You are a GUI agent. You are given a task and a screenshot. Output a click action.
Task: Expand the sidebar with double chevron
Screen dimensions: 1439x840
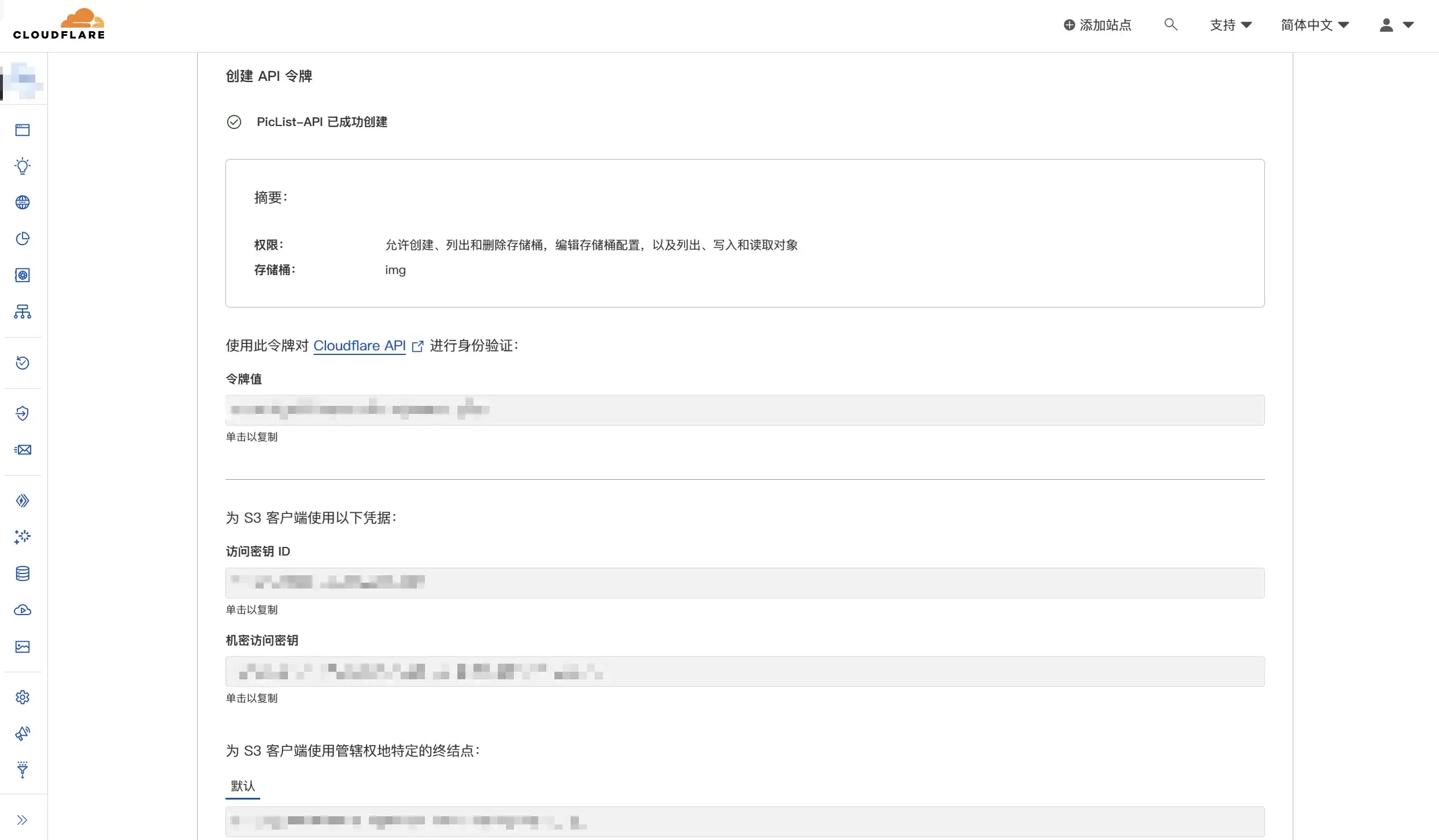23,820
